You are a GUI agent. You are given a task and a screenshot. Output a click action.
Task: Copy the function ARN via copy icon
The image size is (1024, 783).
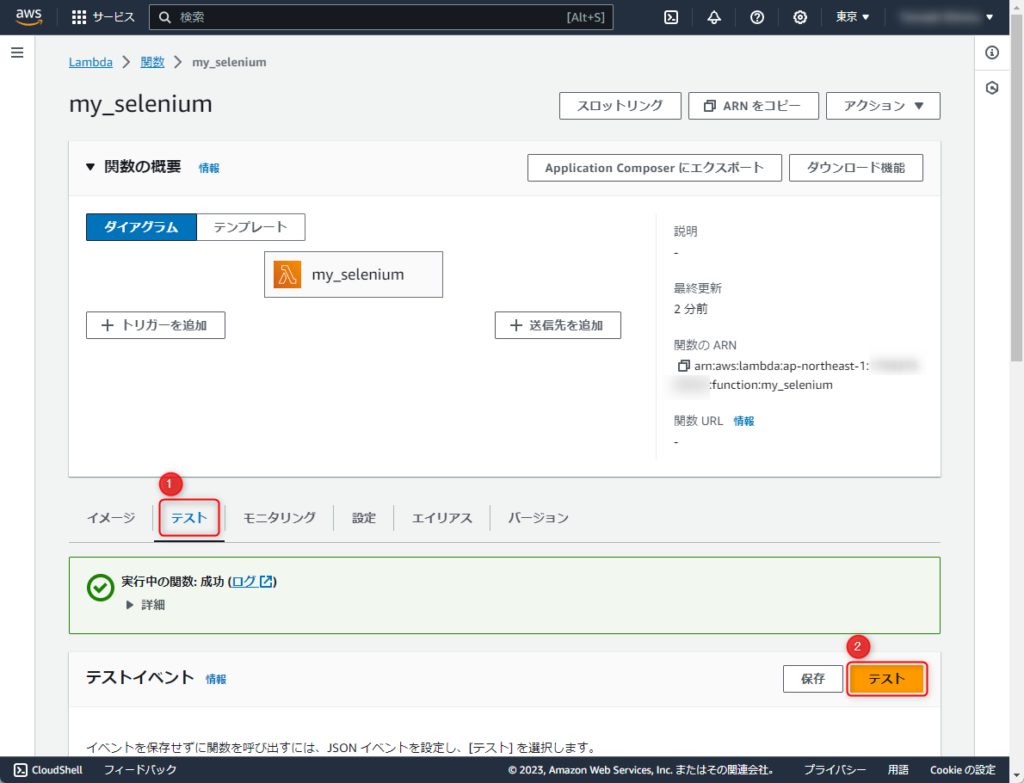click(x=683, y=366)
